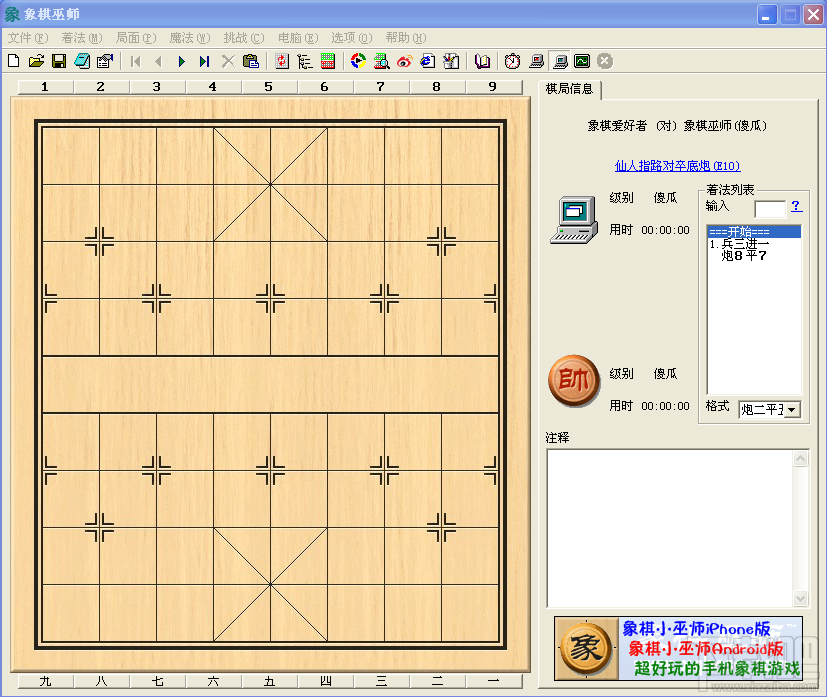Click the red 帥 player piece icon

(x=574, y=380)
